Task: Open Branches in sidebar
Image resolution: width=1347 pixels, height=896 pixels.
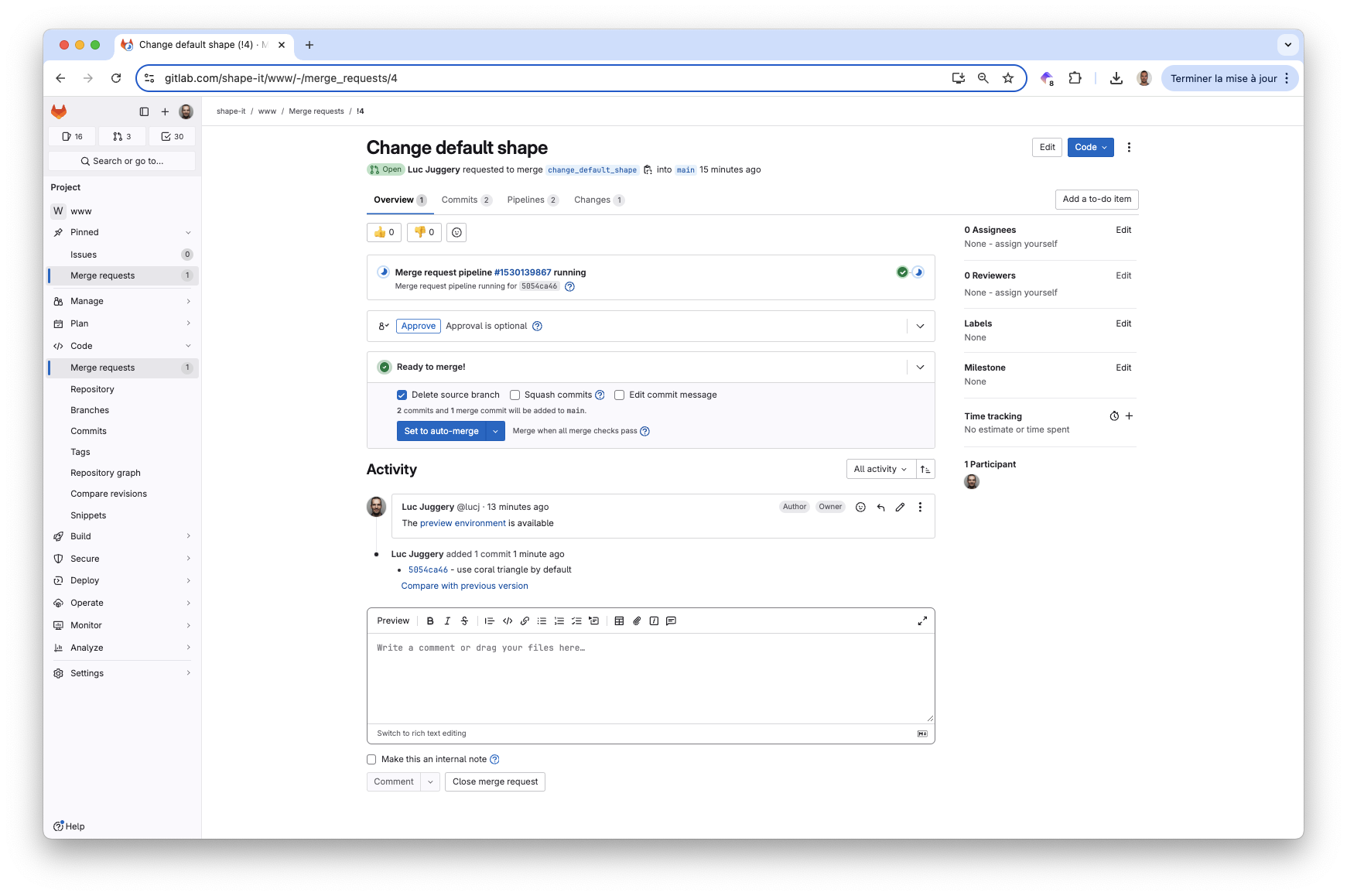Action: pyautogui.click(x=90, y=410)
